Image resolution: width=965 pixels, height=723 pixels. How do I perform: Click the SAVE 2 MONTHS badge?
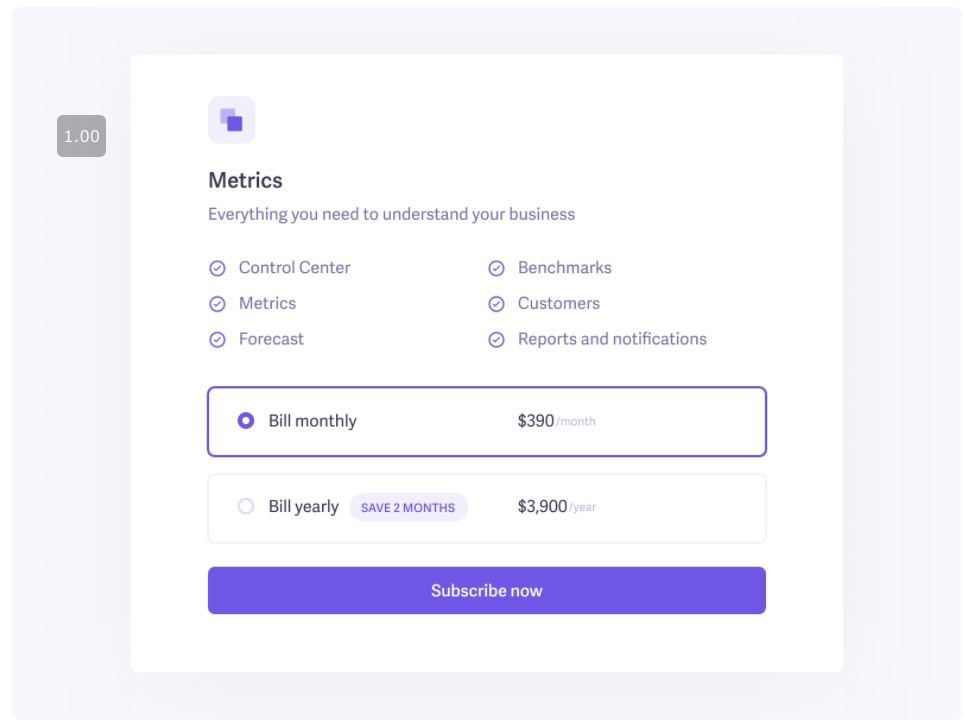point(408,508)
